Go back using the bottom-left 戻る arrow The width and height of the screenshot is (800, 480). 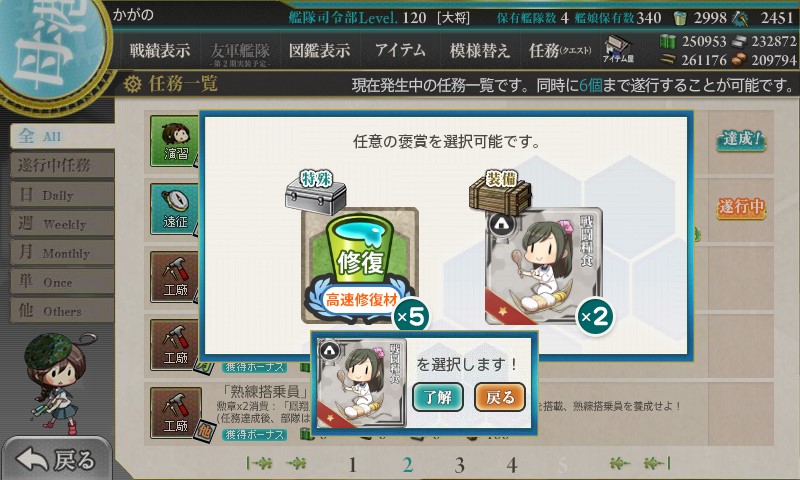[x=56, y=460]
